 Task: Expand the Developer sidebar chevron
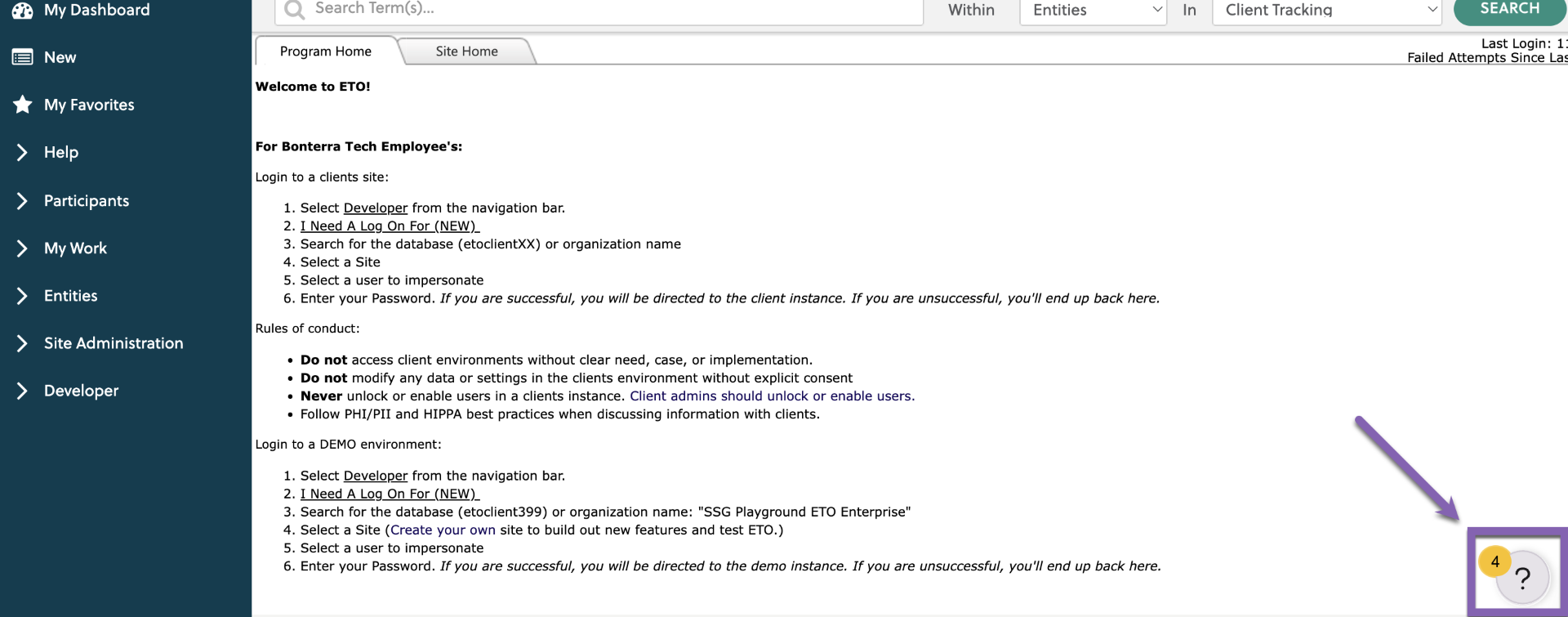(22, 391)
